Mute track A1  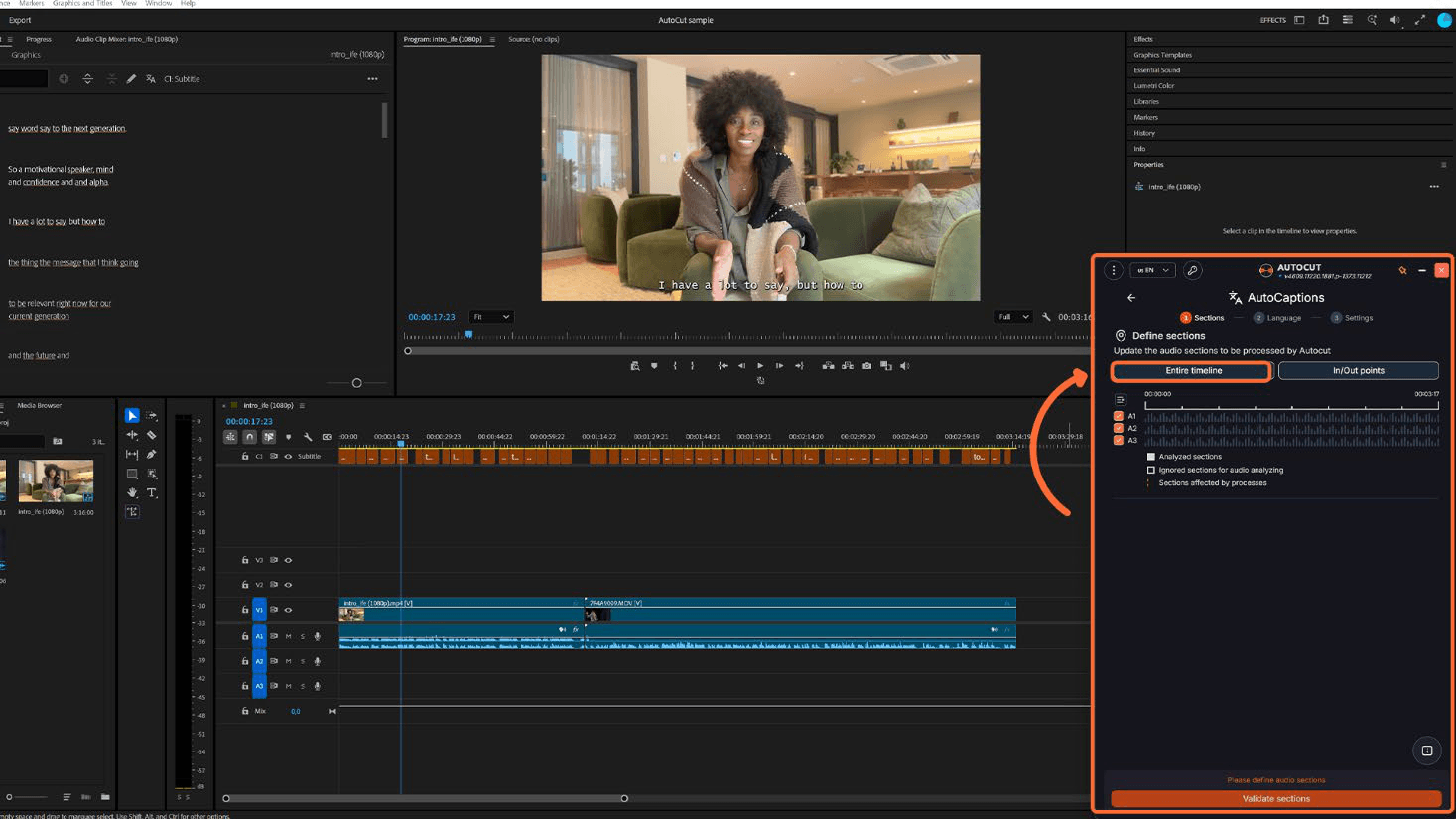pyautogui.click(x=289, y=636)
